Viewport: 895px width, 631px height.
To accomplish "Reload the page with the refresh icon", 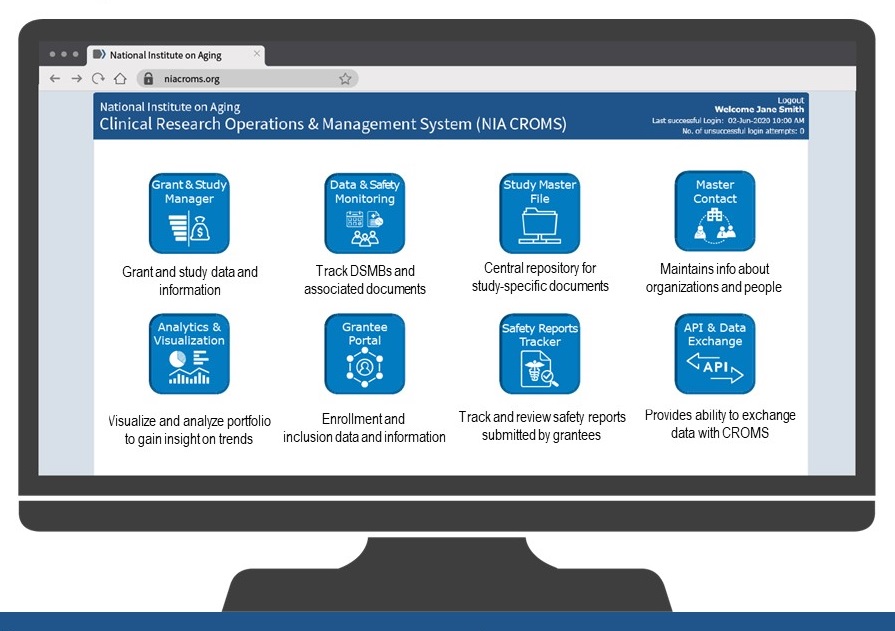I will pyautogui.click(x=98, y=79).
